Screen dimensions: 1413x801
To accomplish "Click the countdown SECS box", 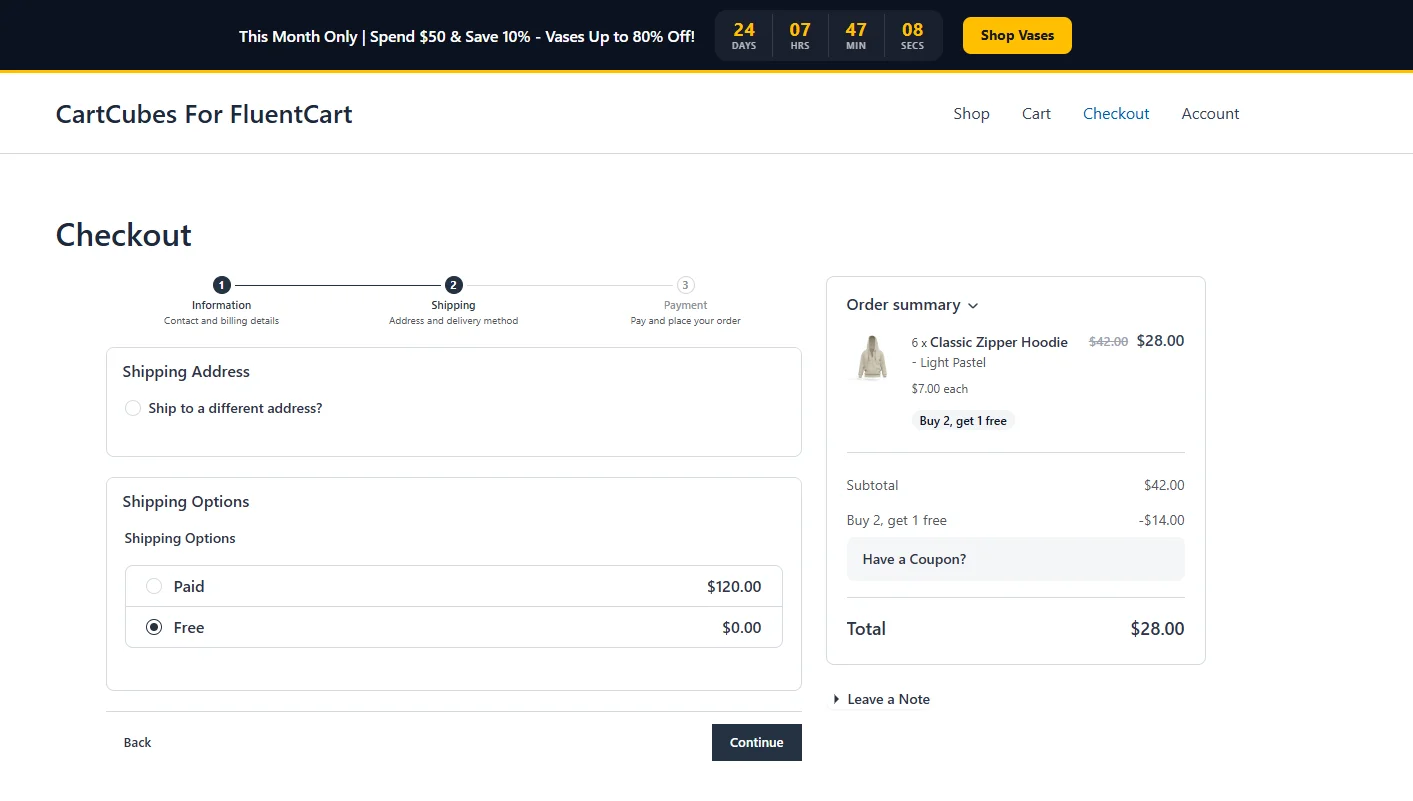I will 912,36.
